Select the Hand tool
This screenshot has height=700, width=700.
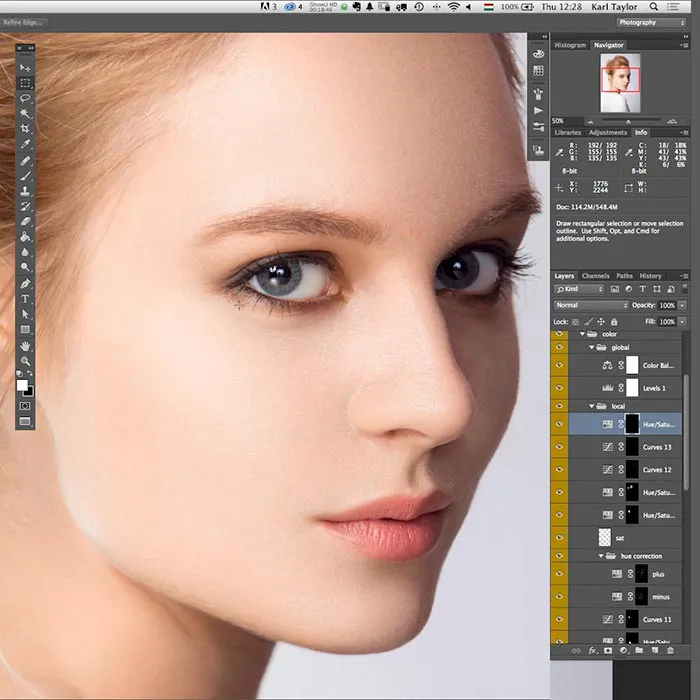pyautogui.click(x=26, y=345)
